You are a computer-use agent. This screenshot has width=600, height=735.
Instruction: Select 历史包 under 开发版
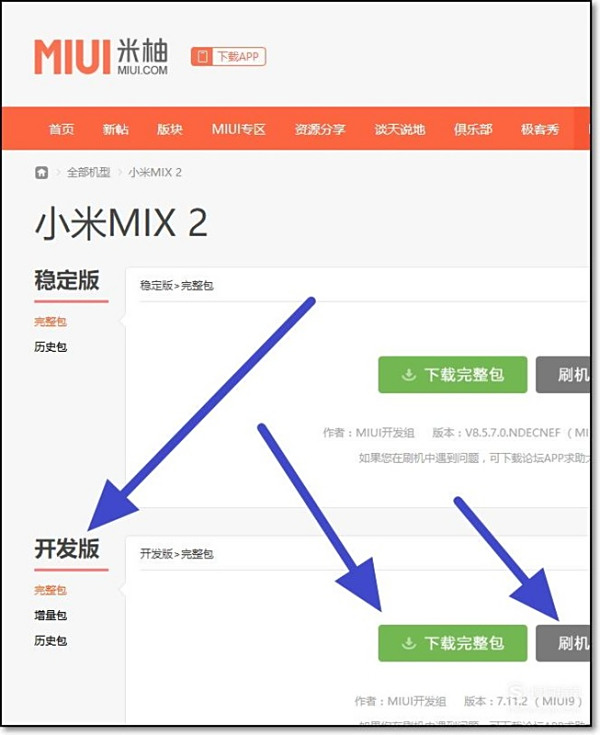click(x=50, y=641)
